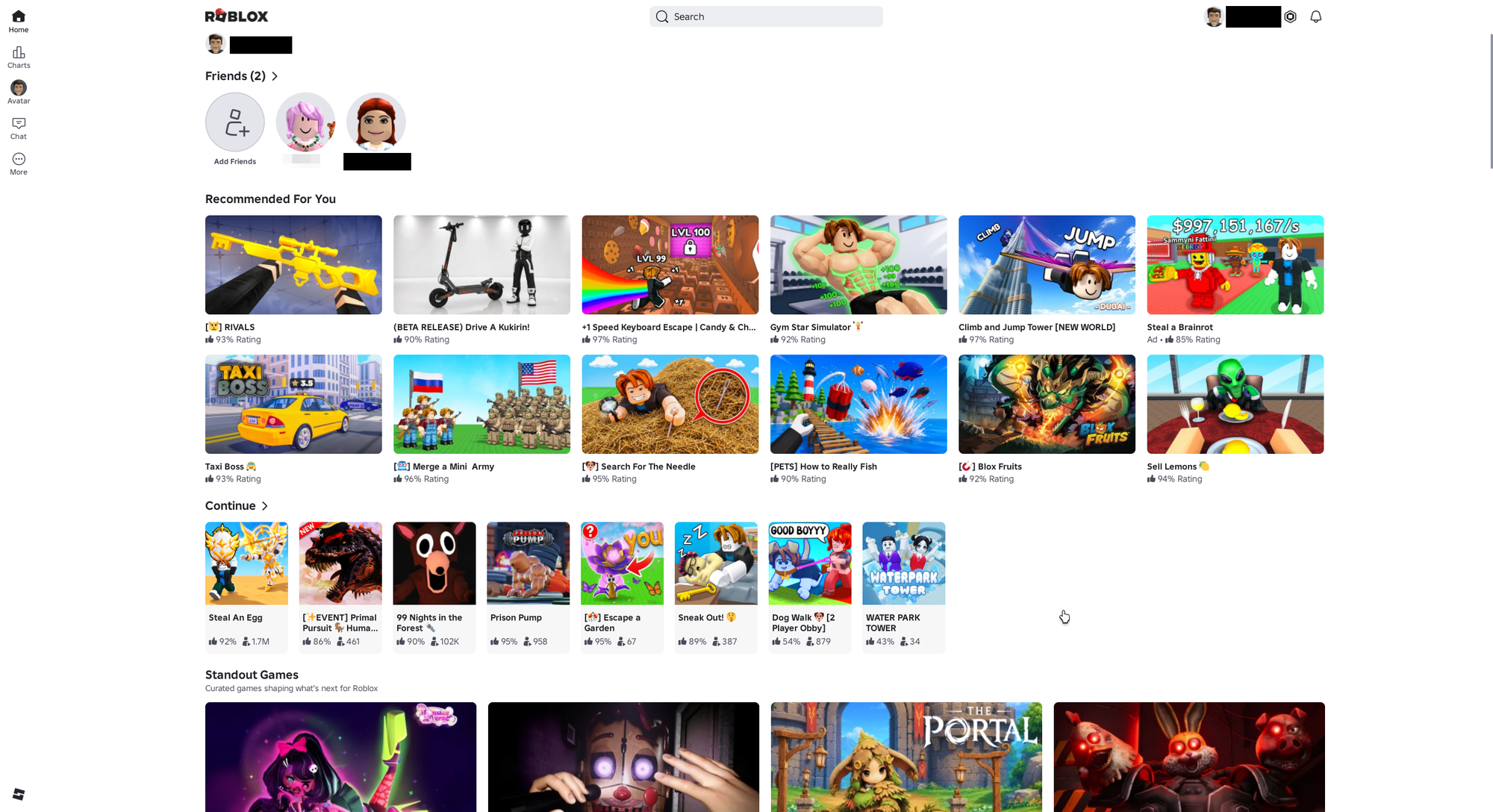Click the Blox Fruits title text
This screenshot has width=1493, height=812.
(x=991, y=466)
